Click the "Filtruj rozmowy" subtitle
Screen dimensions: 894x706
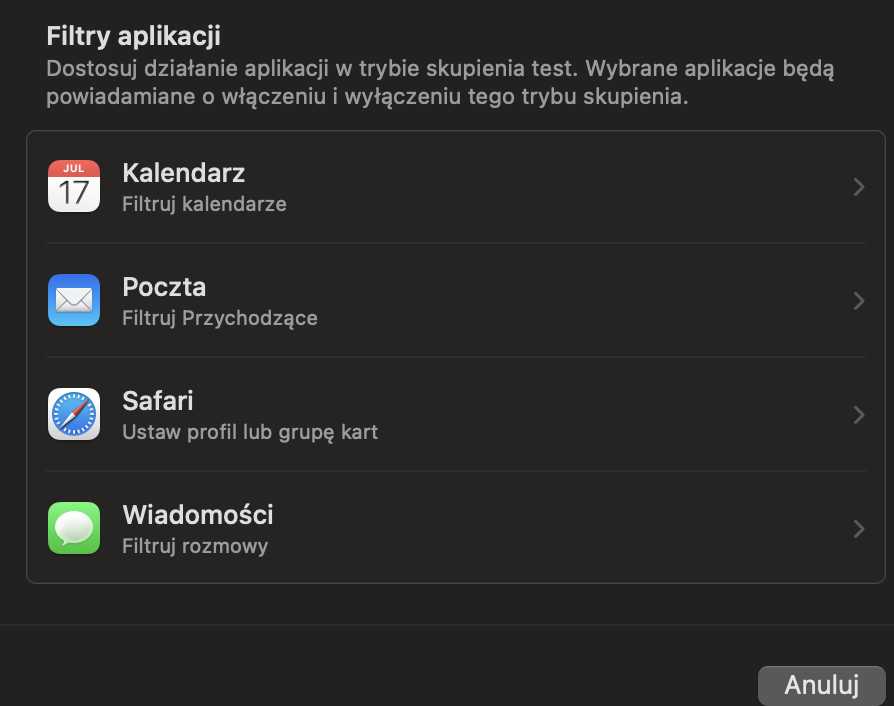[x=194, y=546]
